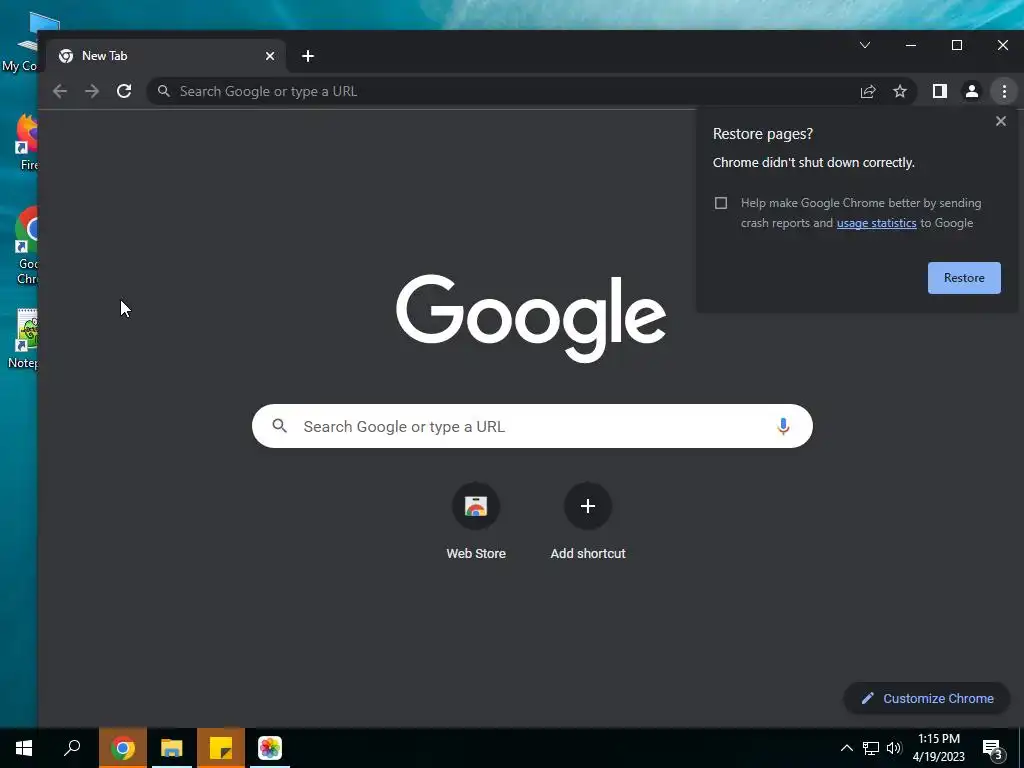This screenshot has width=1024, height=768.
Task: Reload the current page
Action: tap(124, 91)
